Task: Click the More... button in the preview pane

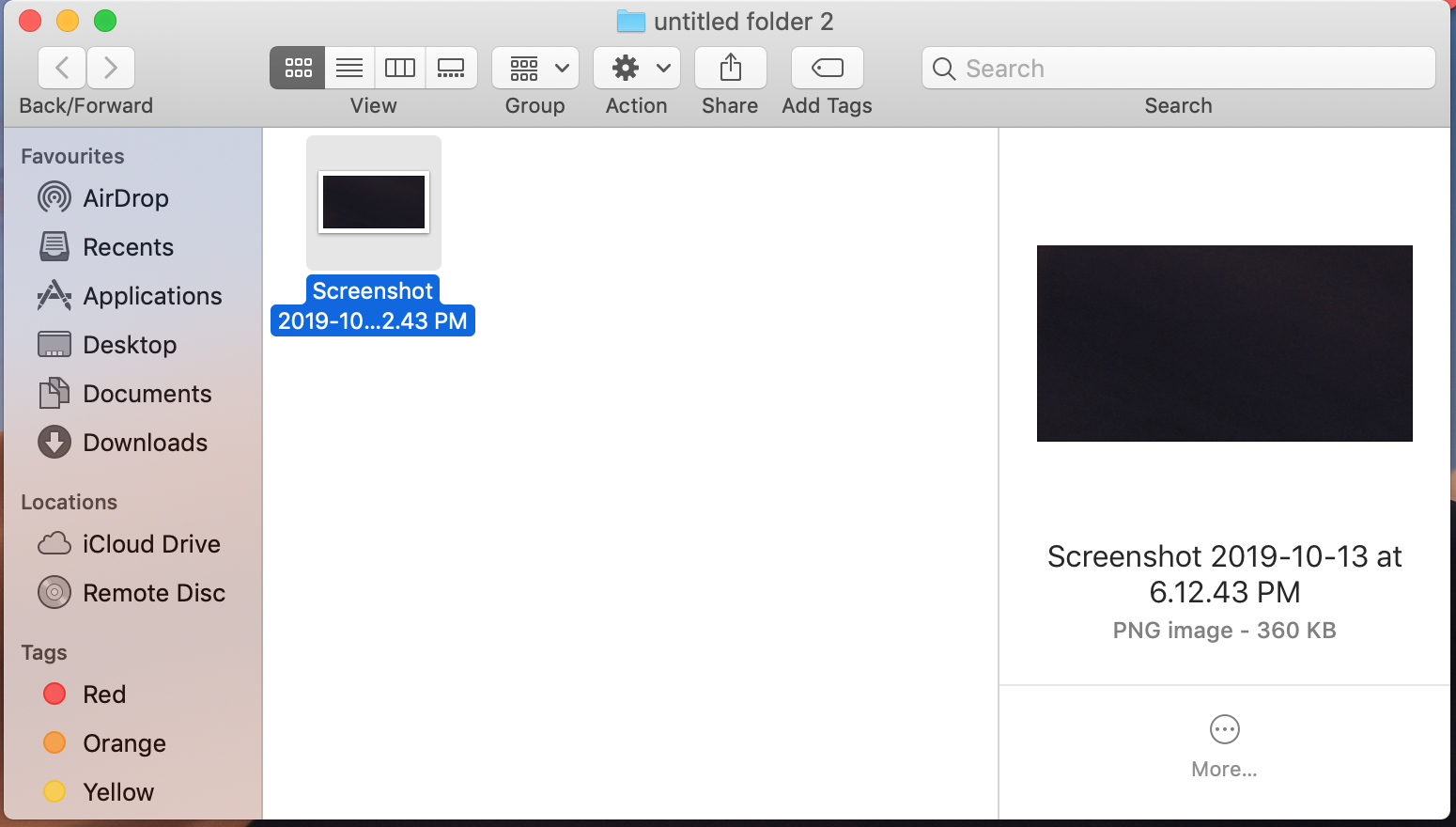Action: pyautogui.click(x=1225, y=747)
